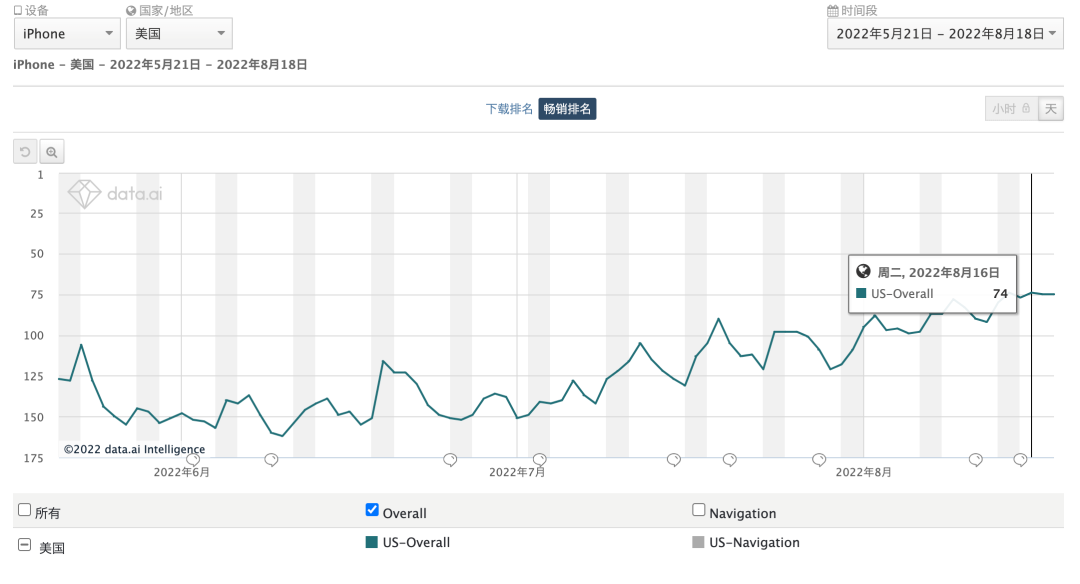Click the teal swatch in the tooltip

click(861, 293)
